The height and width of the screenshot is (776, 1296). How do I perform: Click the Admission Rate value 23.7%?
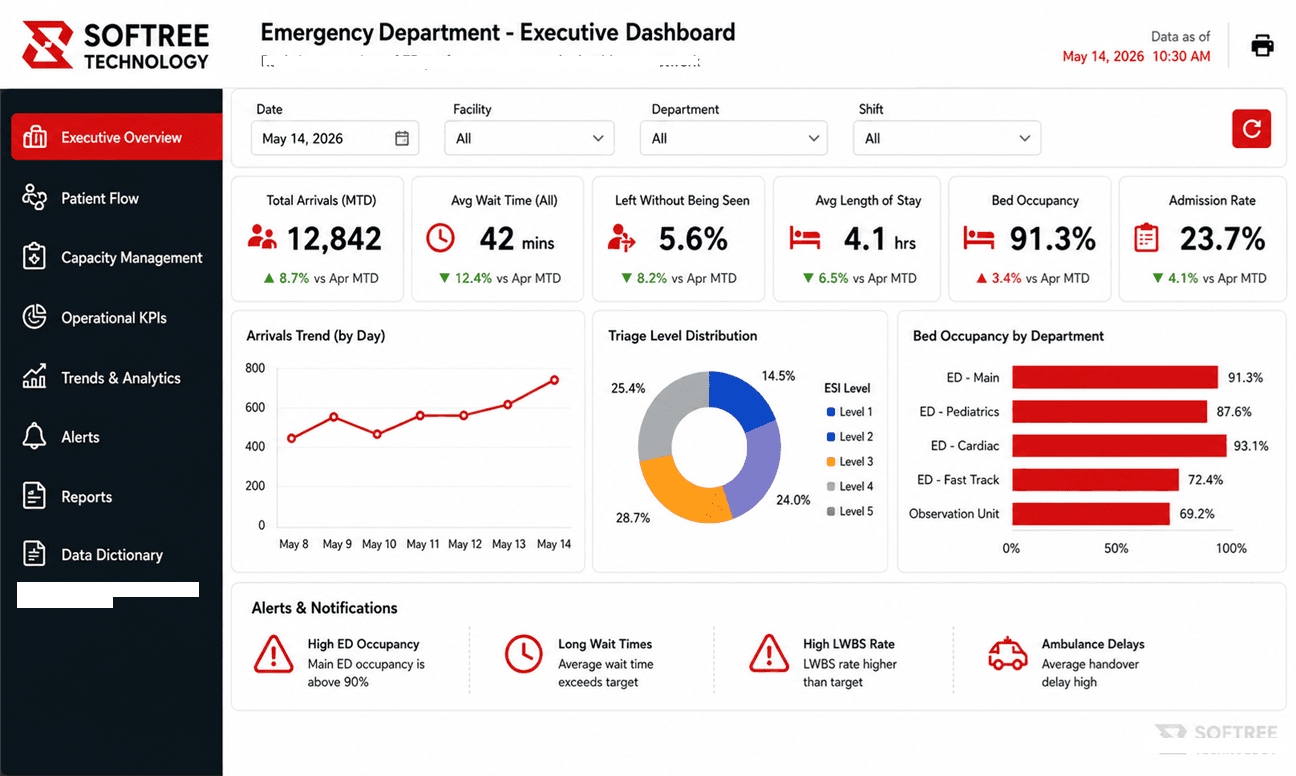pyautogui.click(x=1223, y=239)
